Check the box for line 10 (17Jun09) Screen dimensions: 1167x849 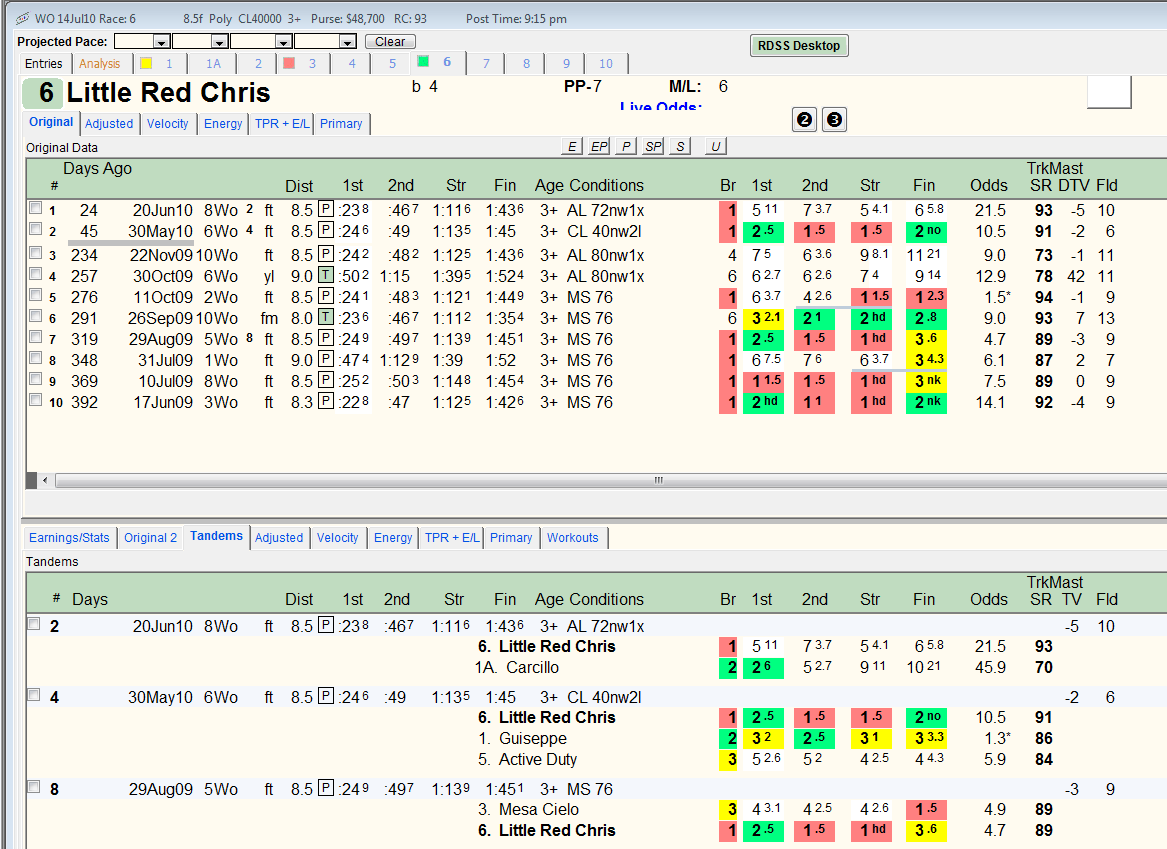tap(34, 400)
